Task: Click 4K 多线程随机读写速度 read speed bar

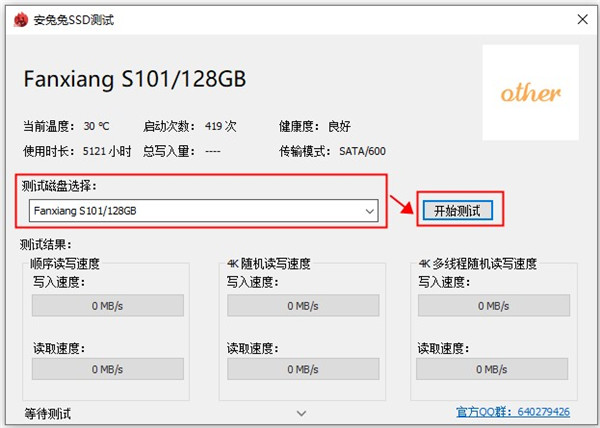Action: pyautogui.click(x=492, y=369)
